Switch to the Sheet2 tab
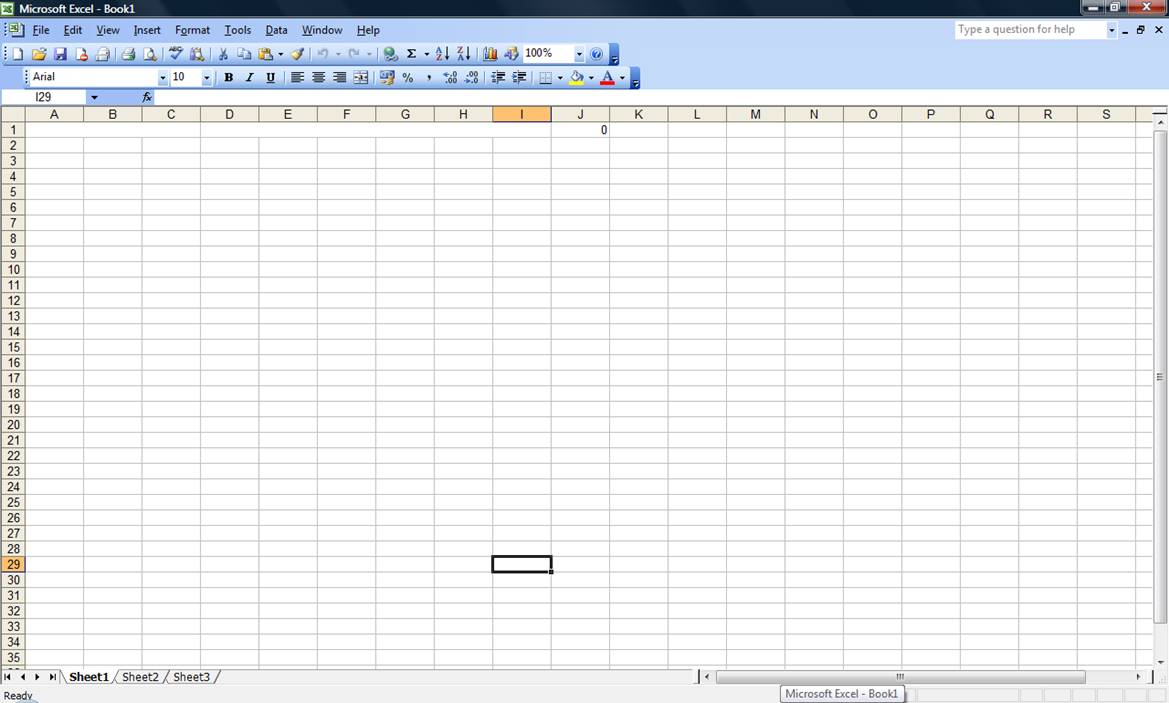The width and height of the screenshot is (1169, 703). tap(140, 677)
